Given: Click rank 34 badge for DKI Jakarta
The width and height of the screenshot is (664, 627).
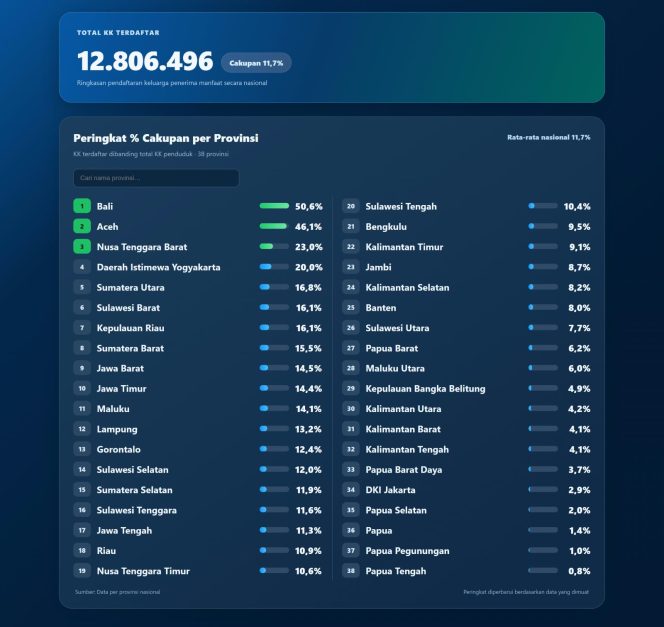Looking at the screenshot, I should pos(351,490).
